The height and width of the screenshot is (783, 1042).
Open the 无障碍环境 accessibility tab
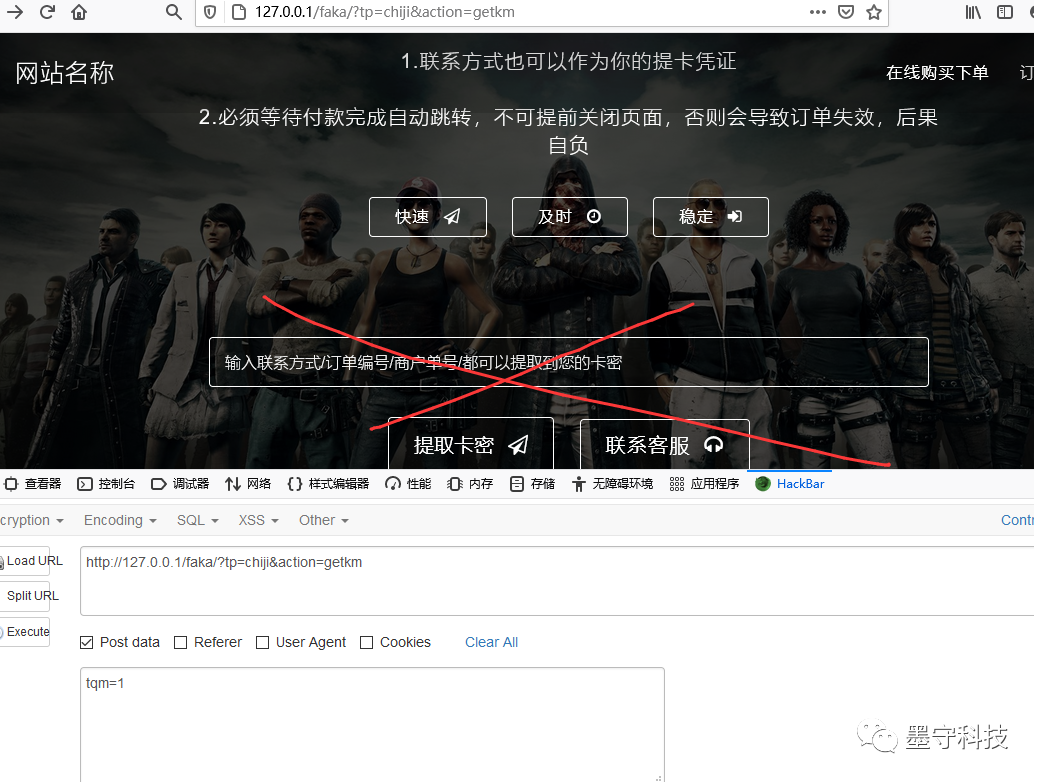click(613, 484)
